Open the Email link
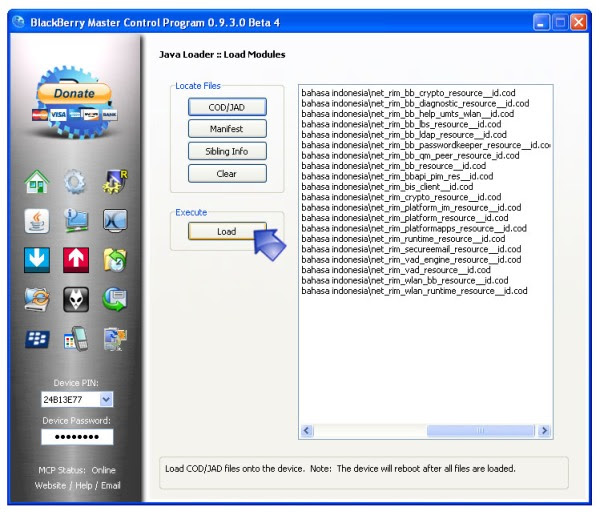600x515 pixels. tap(111, 486)
